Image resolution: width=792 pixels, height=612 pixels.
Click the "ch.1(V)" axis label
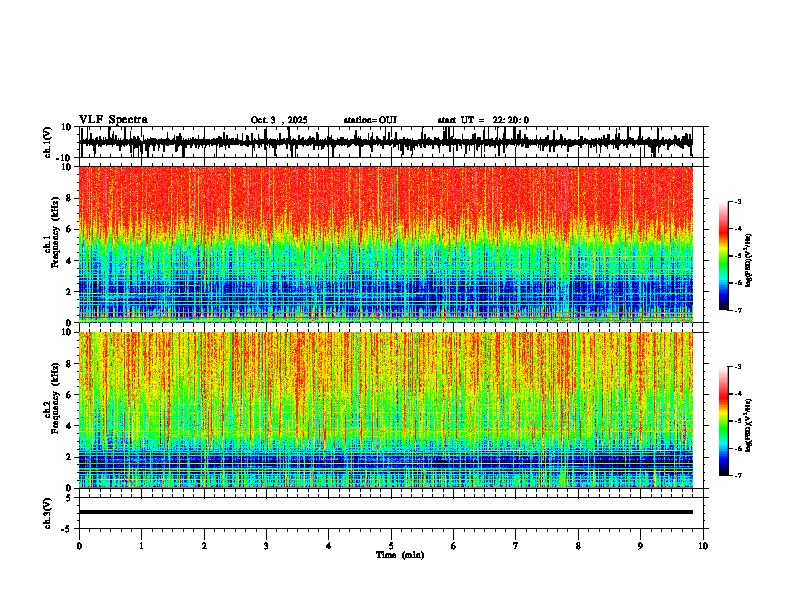48,142
